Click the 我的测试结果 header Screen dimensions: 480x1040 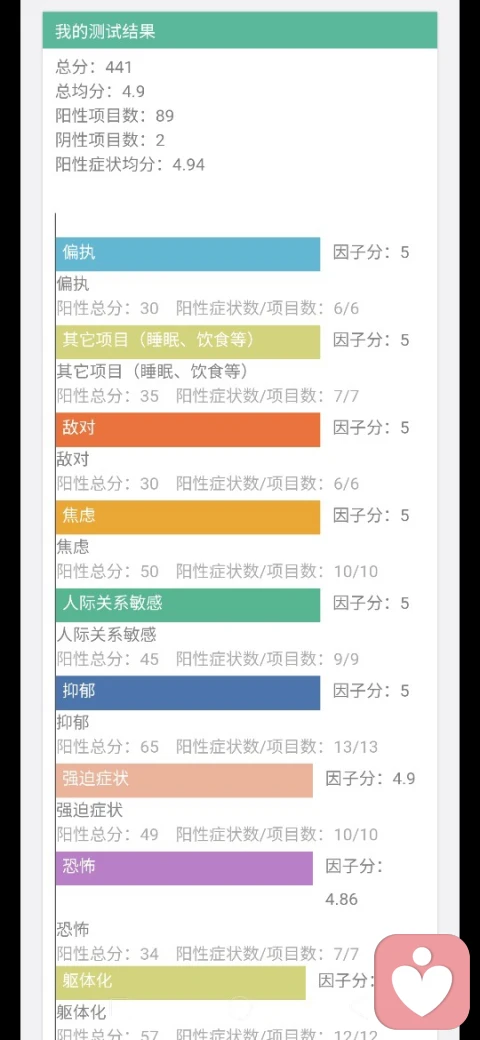tap(240, 30)
